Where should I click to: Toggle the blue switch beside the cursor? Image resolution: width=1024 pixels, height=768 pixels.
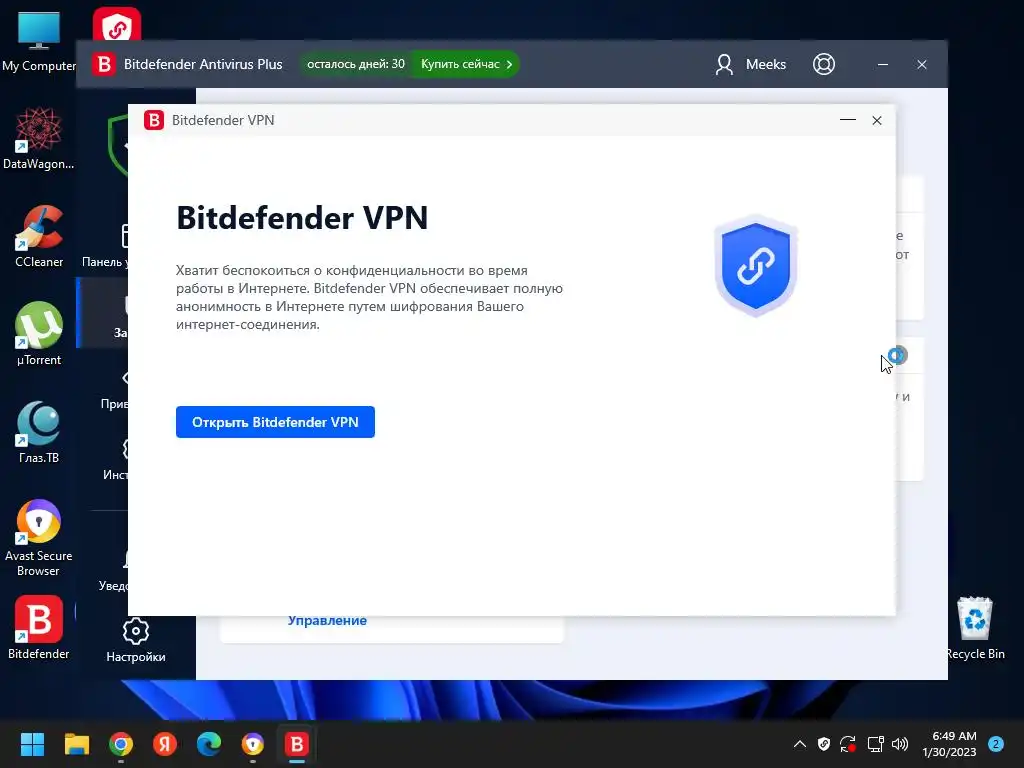pos(899,355)
